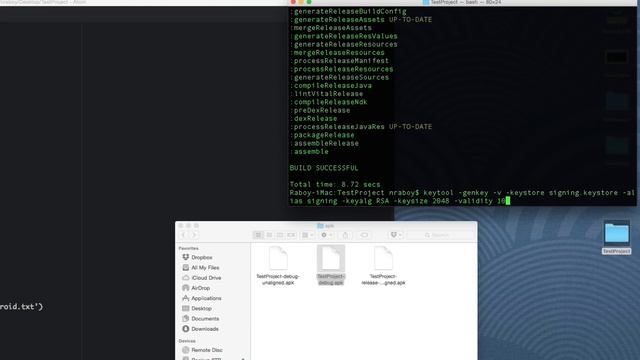Screen dimensions: 640x360
Task: Click the ':processReleaseManifest' Terminal line
Action: coord(339,61)
